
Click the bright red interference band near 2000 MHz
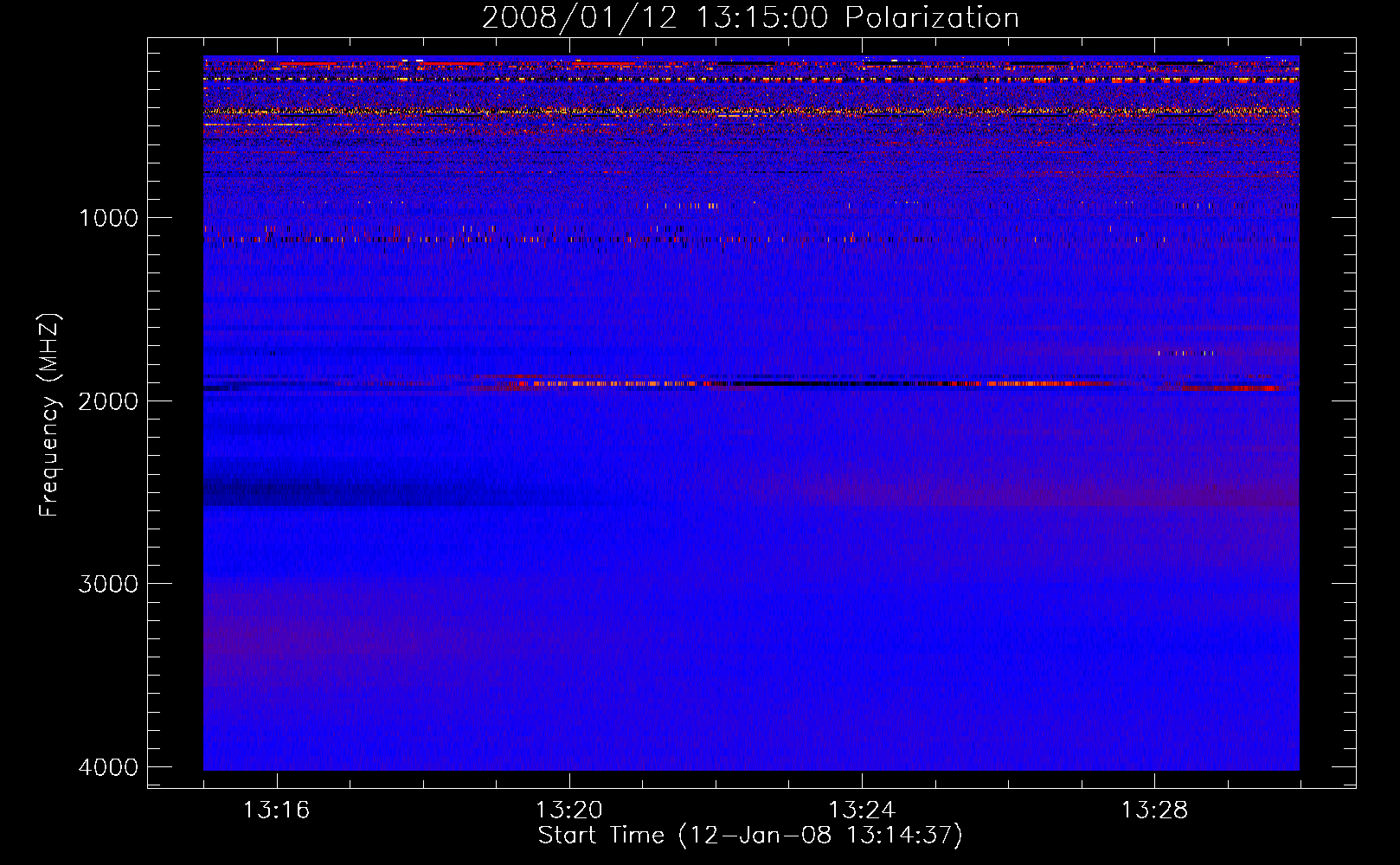(x=751, y=383)
